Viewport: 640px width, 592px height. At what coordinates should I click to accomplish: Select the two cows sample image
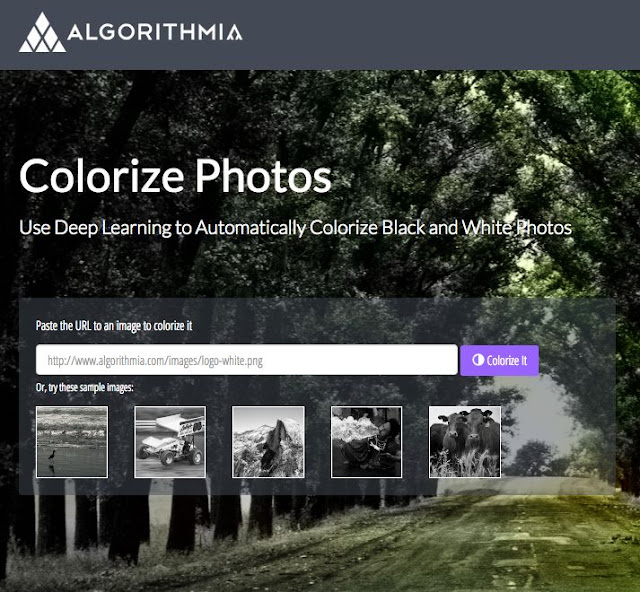[464, 441]
